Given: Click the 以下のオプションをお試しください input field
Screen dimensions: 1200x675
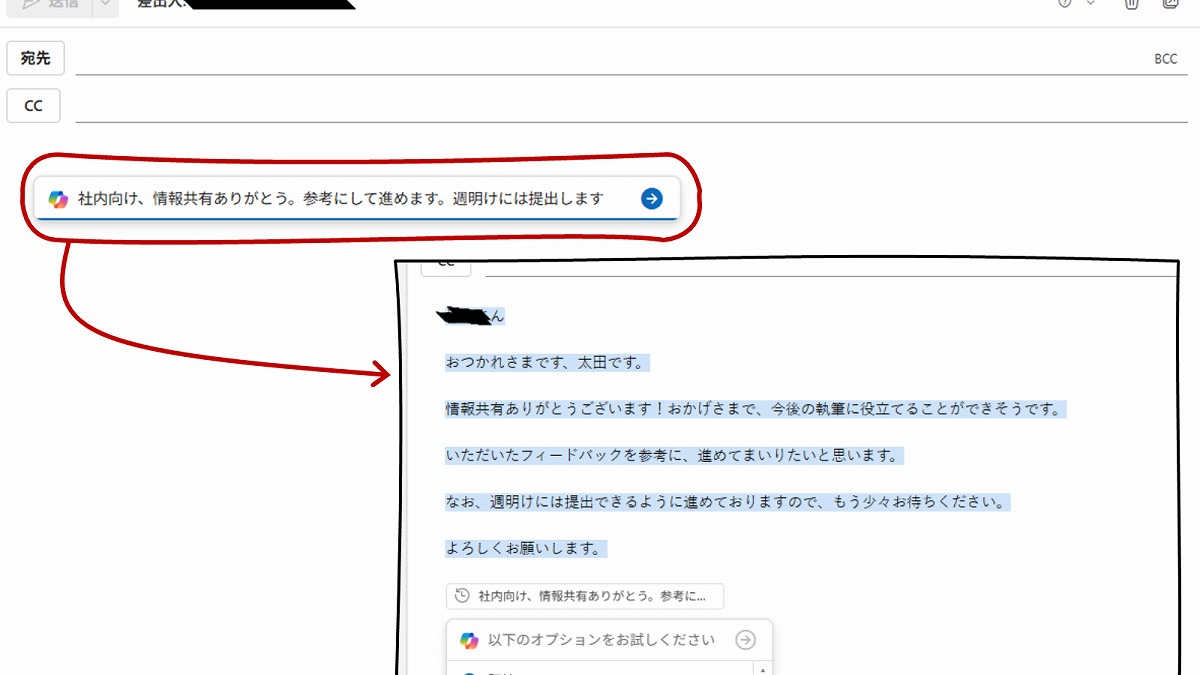Looking at the screenshot, I should pyautogui.click(x=609, y=640).
